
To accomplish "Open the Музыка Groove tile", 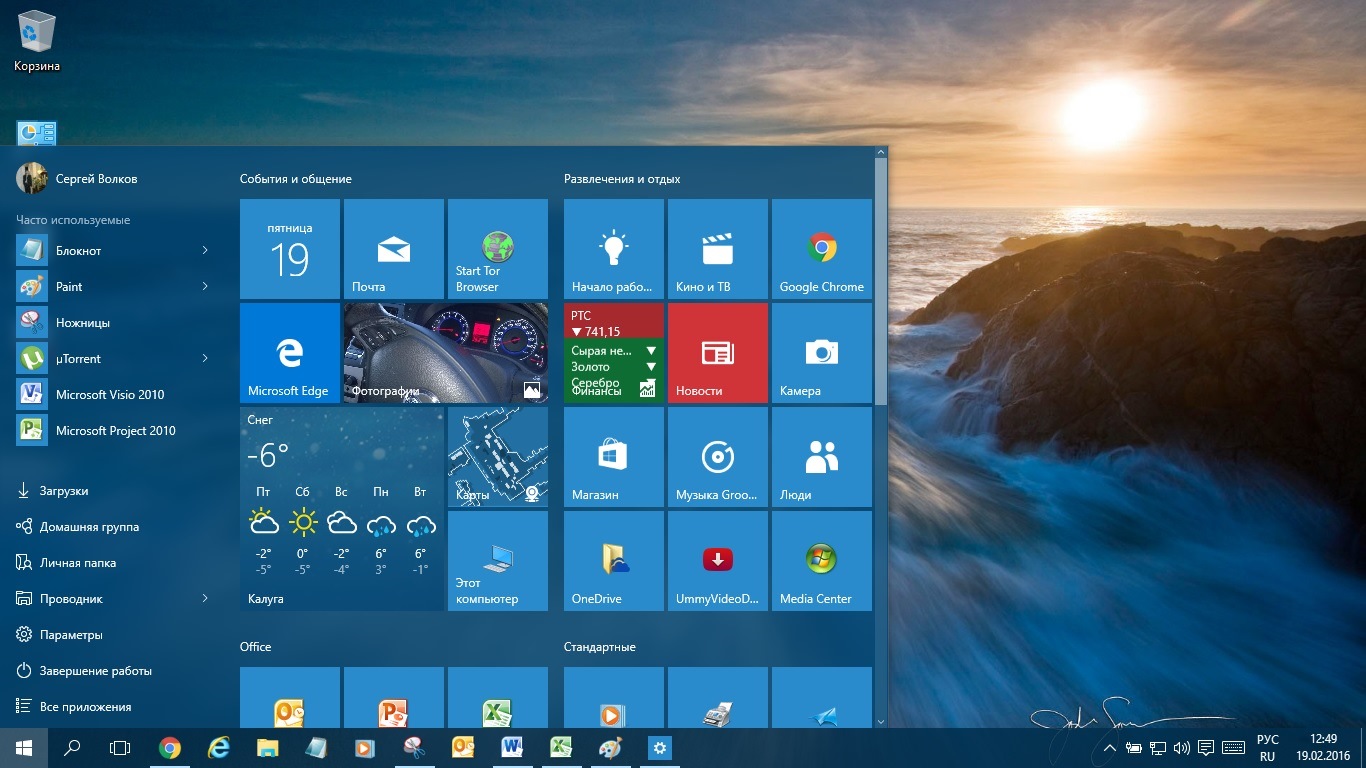I will (718, 457).
